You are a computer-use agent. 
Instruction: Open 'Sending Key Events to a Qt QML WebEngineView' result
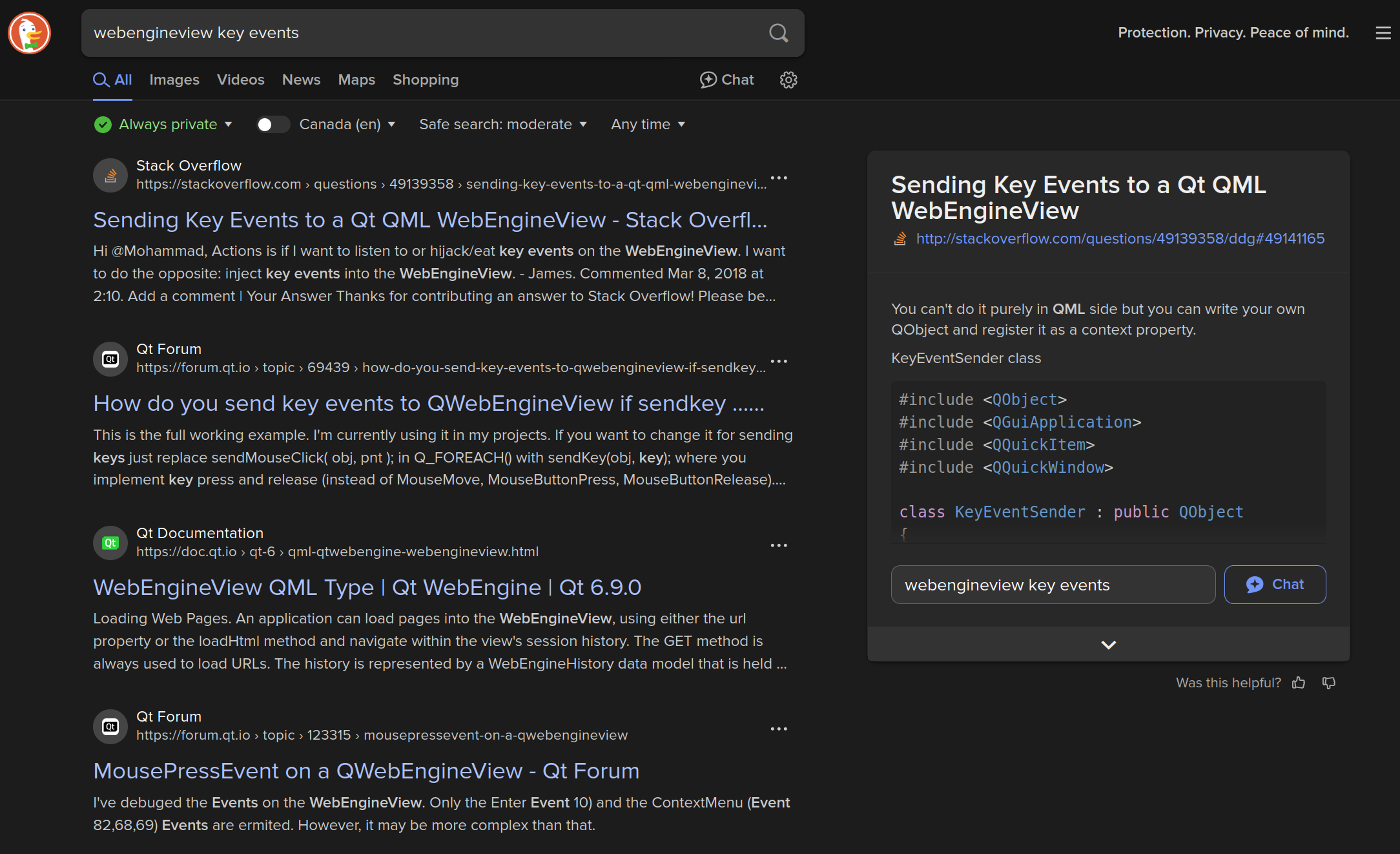[430, 220]
